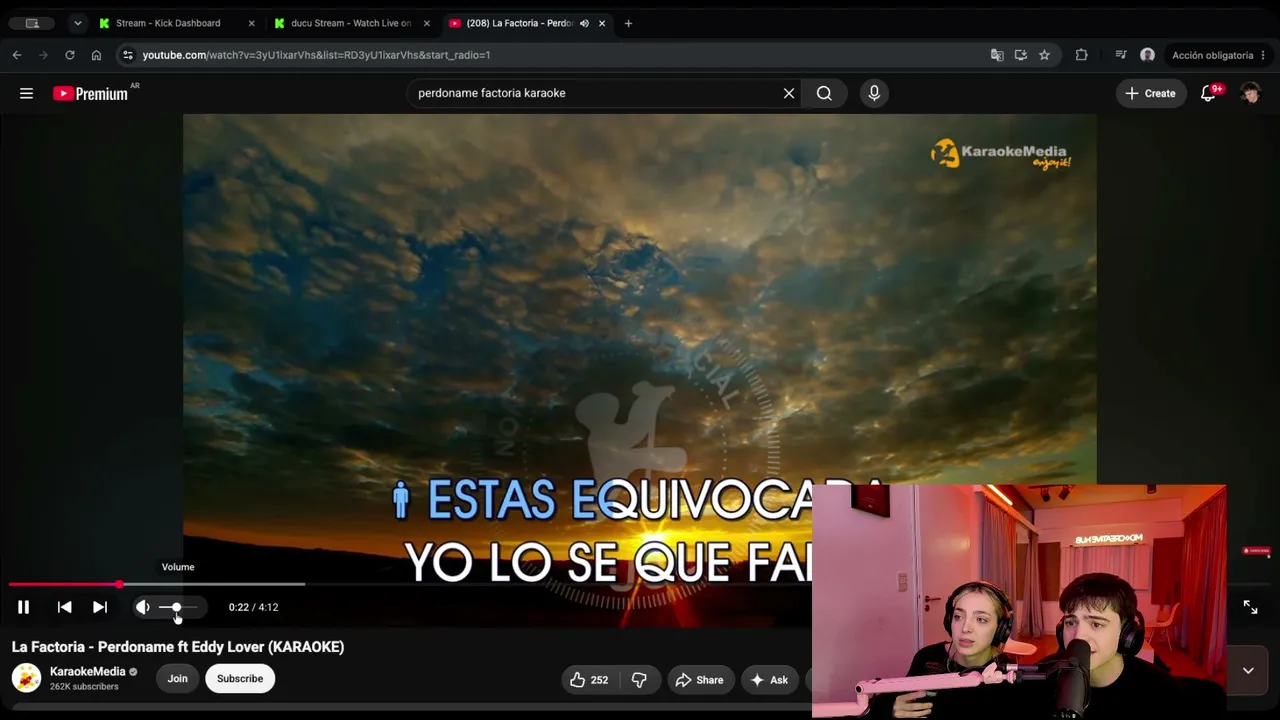Screen dimensions: 1280x720
Task: Click the install app icon in address bar
Action: (x=1020, y=55)
